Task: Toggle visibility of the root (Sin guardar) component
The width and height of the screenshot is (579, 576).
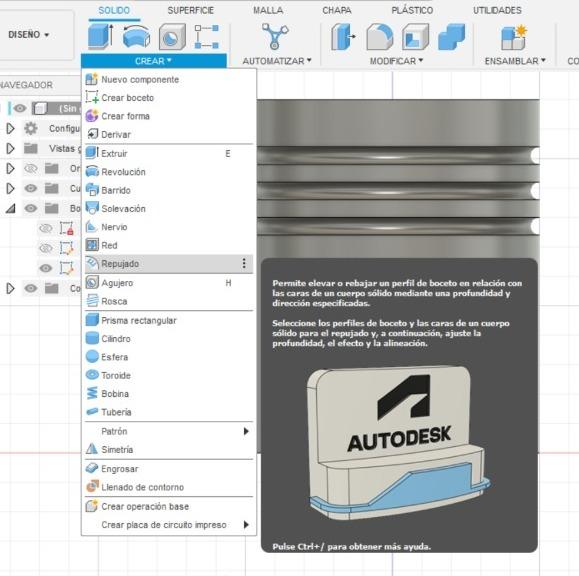Action: coord(20,108)
